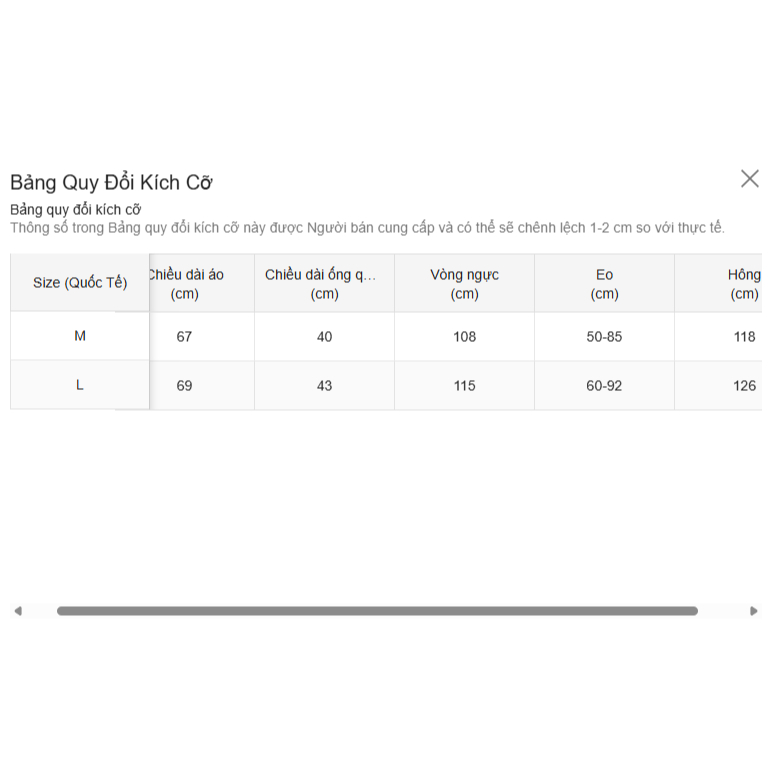The height and width of the screenshot is (784, 784).
Task: Select the M size row label
Action: click(80, 336)
